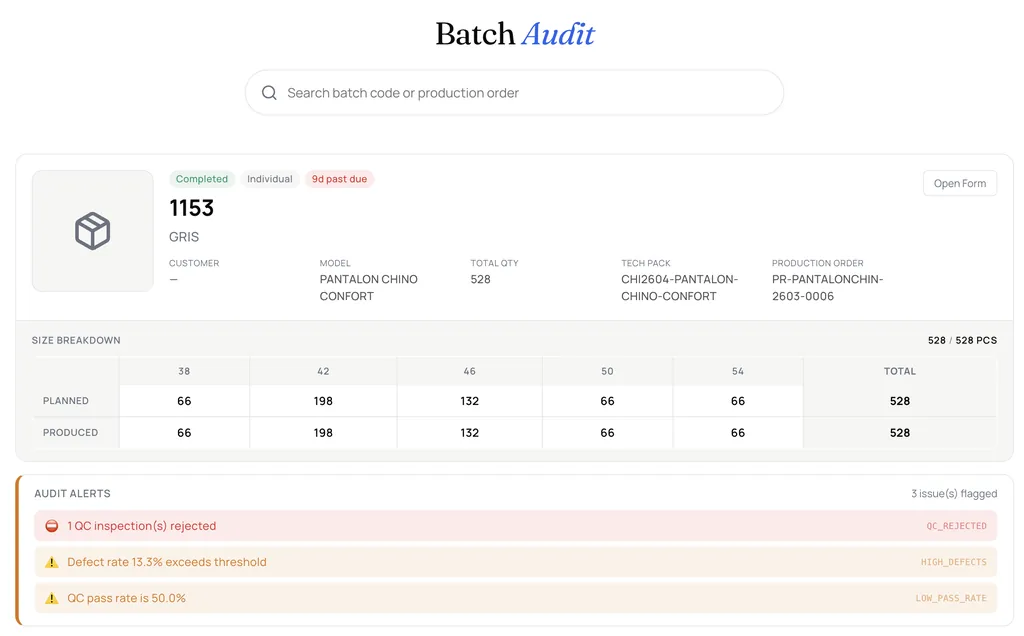Open the QC pass rate 50.0% alert
The image size is (1024, 636).
515,598
